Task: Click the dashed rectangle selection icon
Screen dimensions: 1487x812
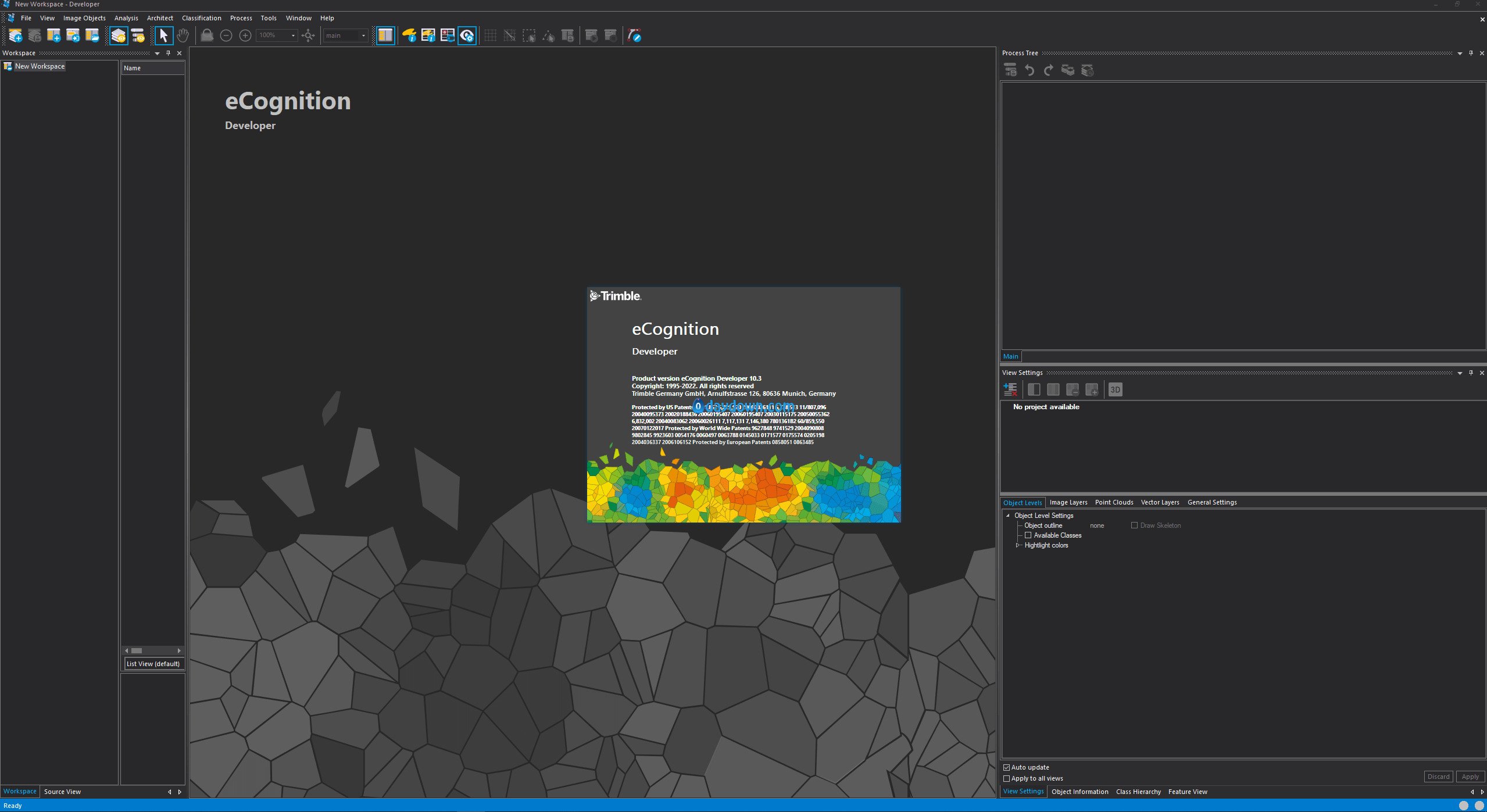Action: click(x=528, y=35)
